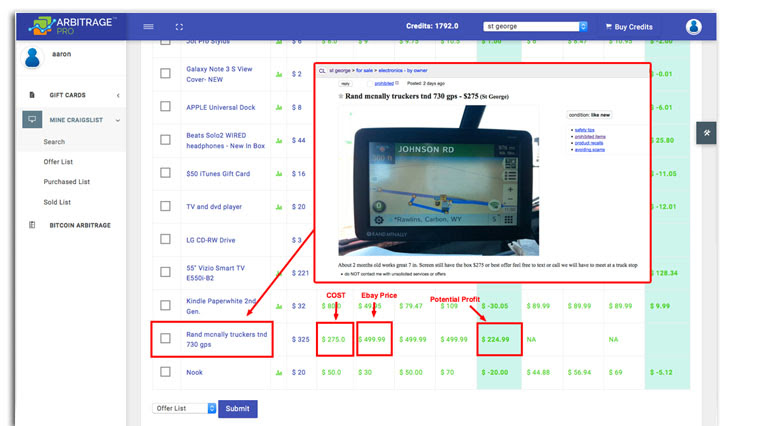
Task: Click the safety tips link in Craigslist post
Action: pos(584,130)
